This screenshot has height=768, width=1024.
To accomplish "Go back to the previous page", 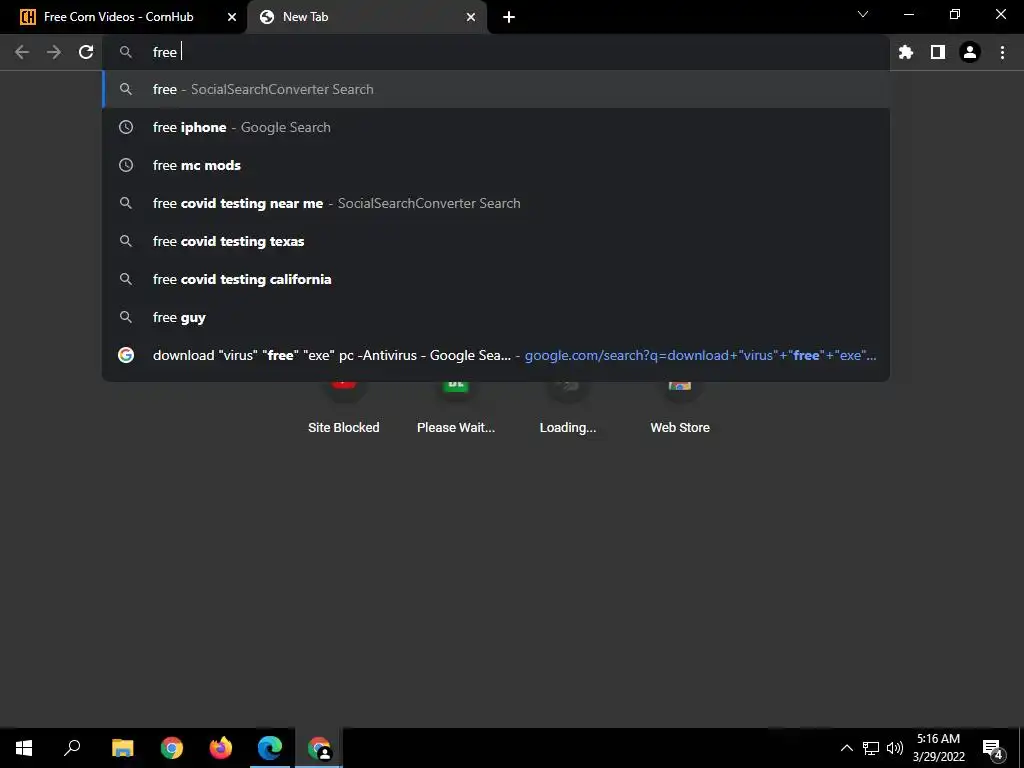I will [22, 52].
